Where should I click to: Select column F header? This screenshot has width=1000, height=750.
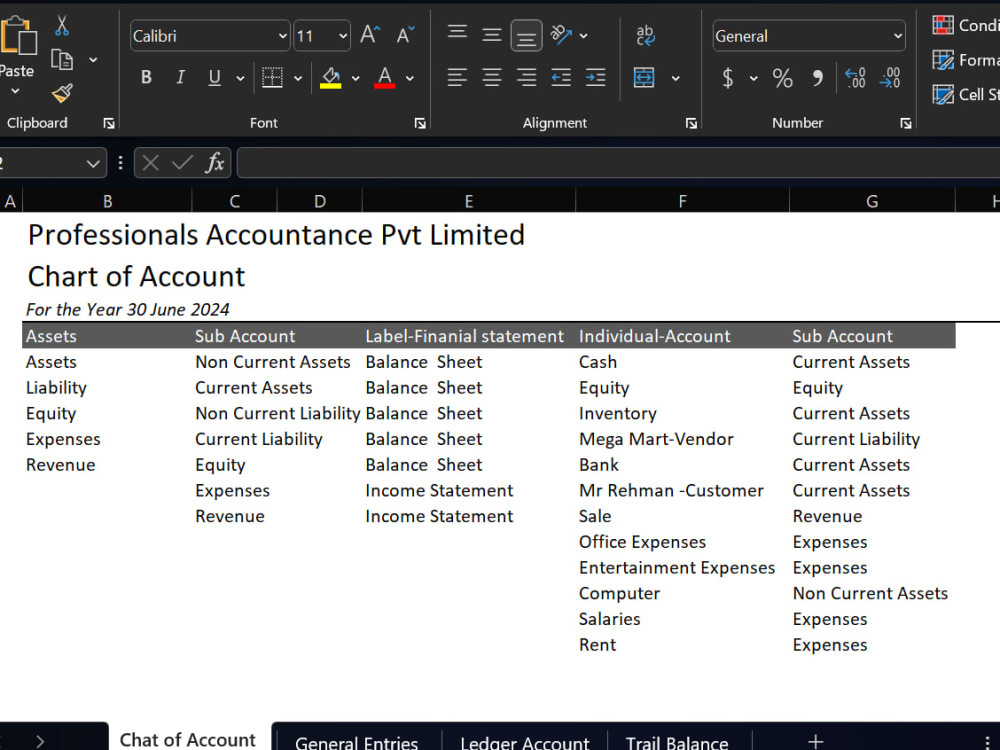click(x=682, y=202)
